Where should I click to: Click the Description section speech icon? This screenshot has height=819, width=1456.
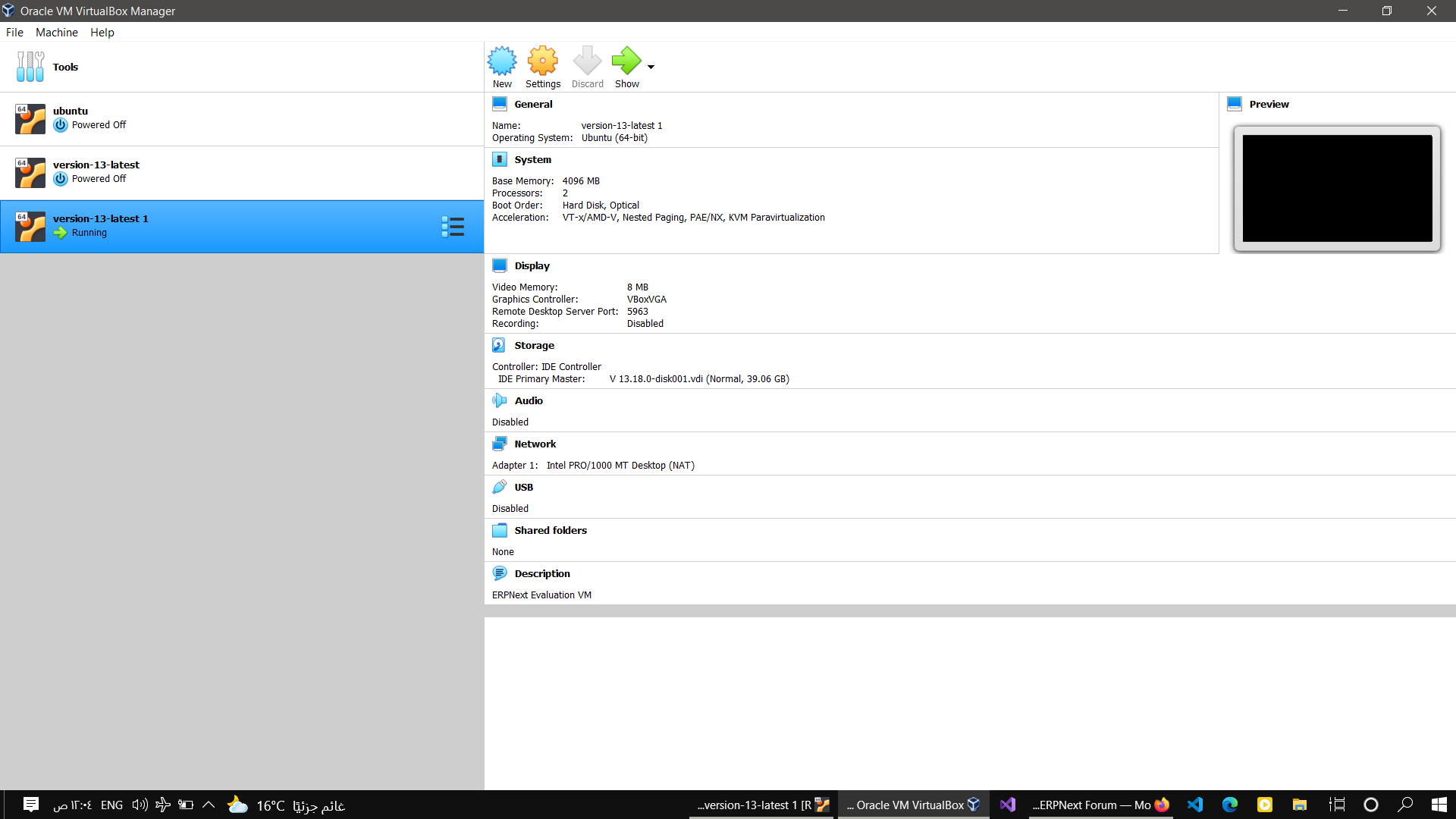(x=500, y=573)
